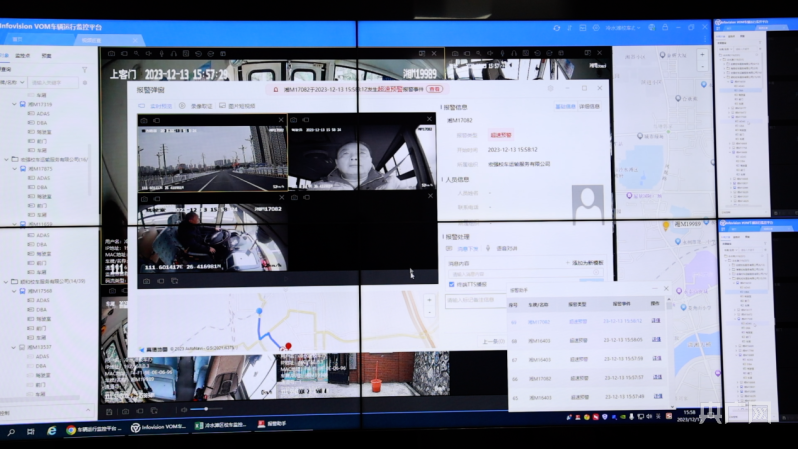
Task: Click the zoom in button on the alarm popup mini map
Action: coord(430,300)
